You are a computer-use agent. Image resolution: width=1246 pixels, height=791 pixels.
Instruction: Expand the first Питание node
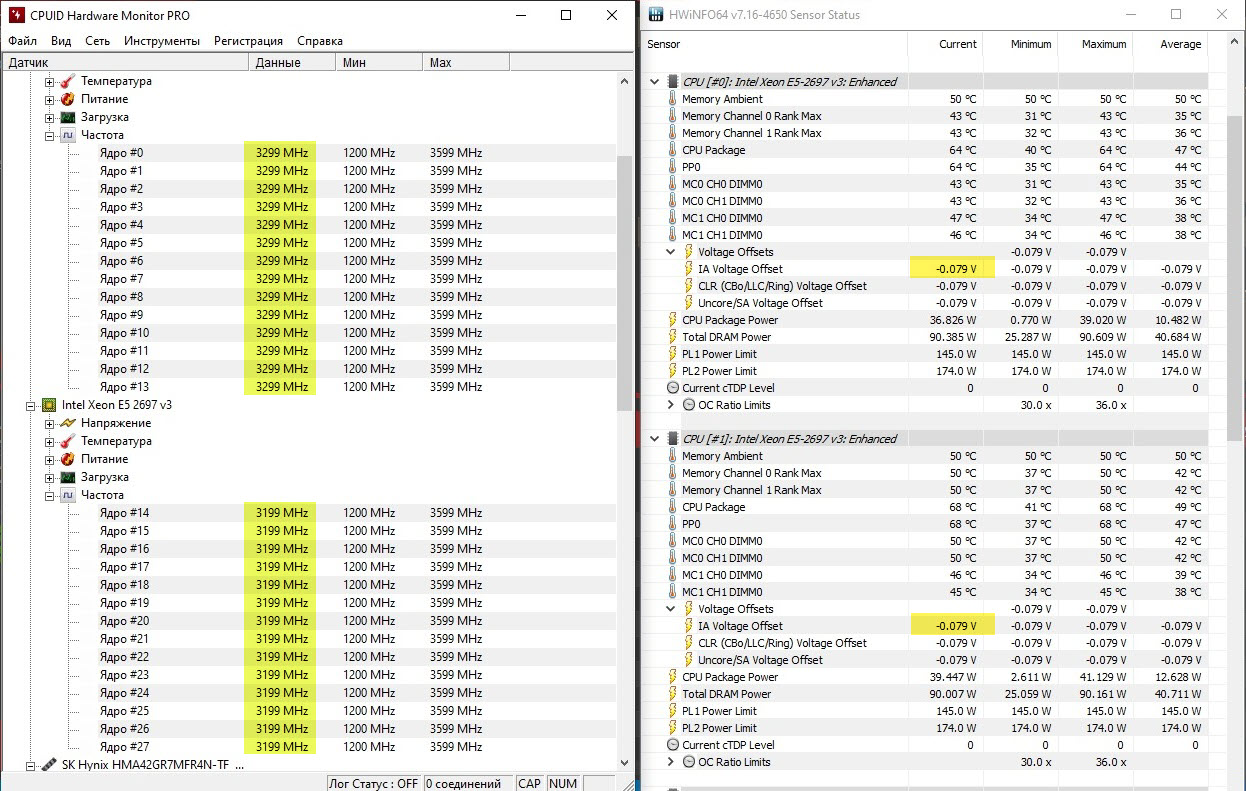tap(50, 99)
